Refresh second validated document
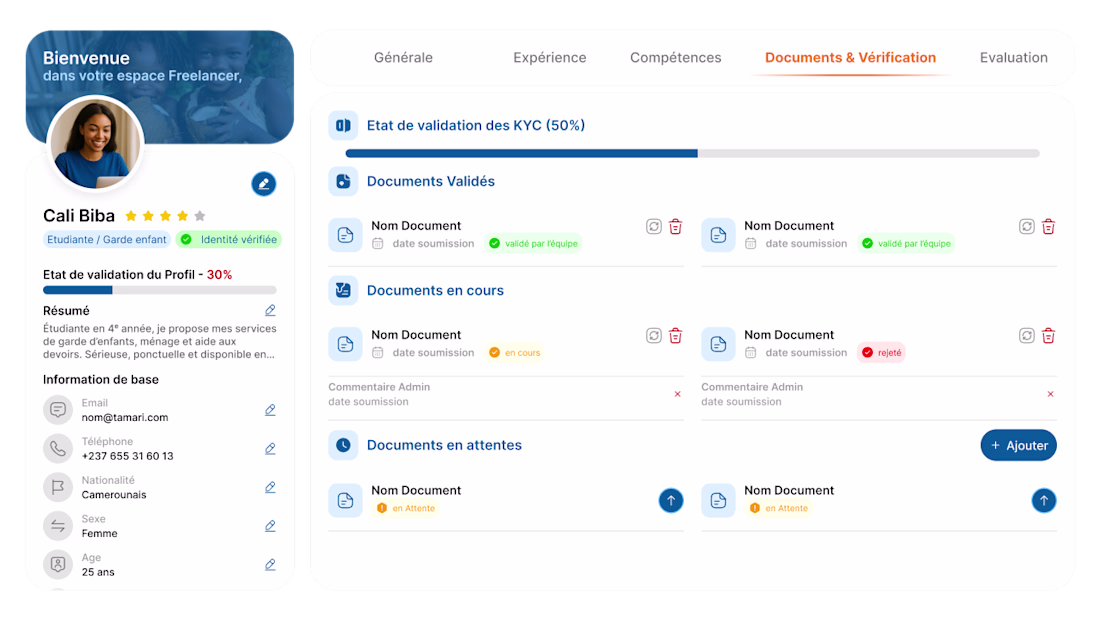 click(1027, 226)
